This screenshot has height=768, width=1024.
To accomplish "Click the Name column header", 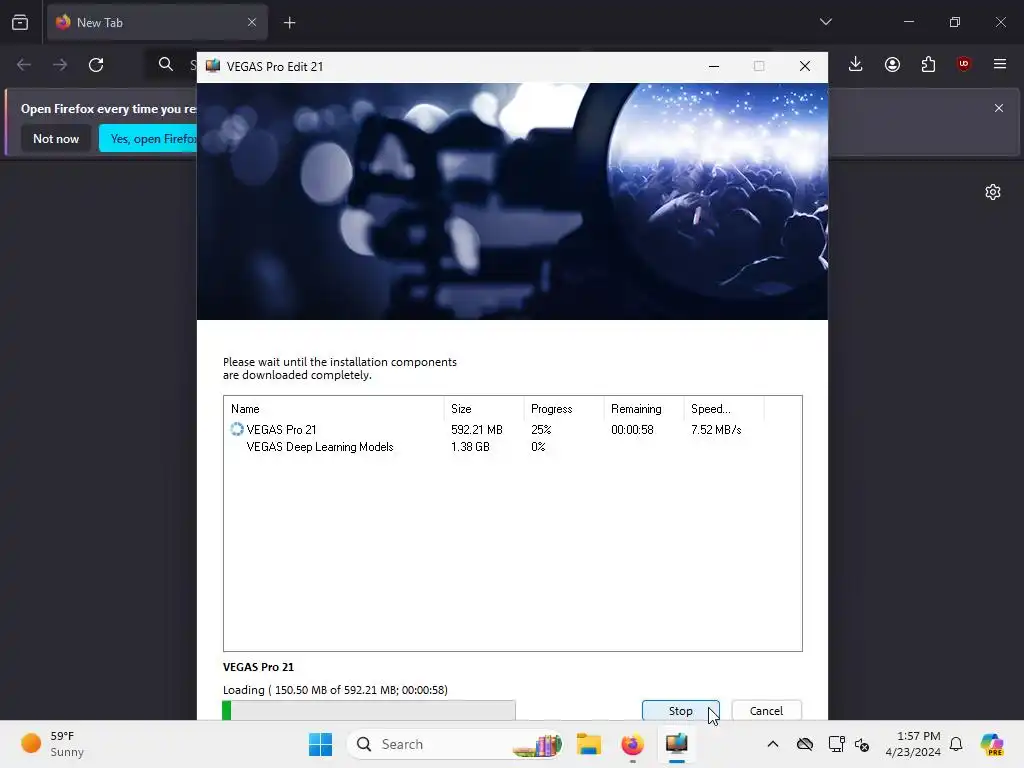I will click(x=334, y=409).
